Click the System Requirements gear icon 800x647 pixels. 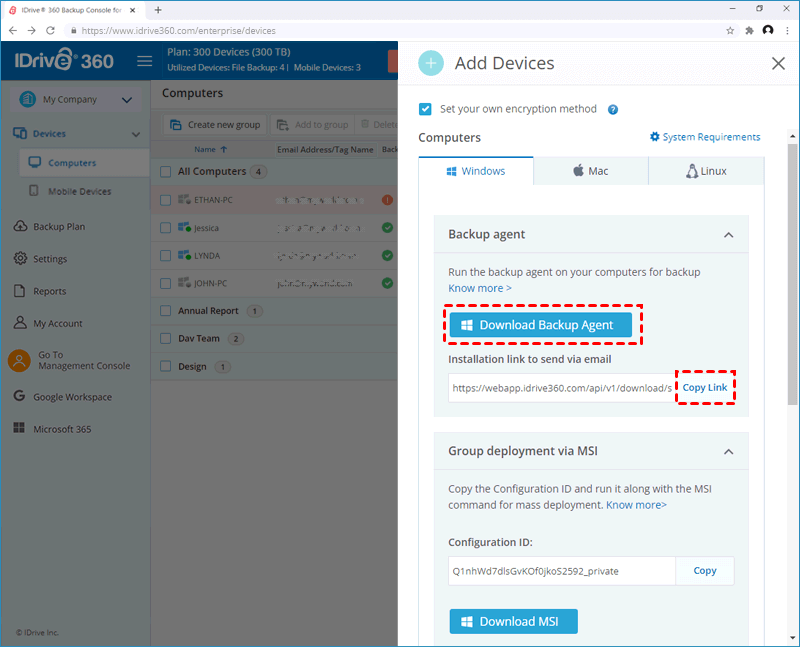click(655, 137)
